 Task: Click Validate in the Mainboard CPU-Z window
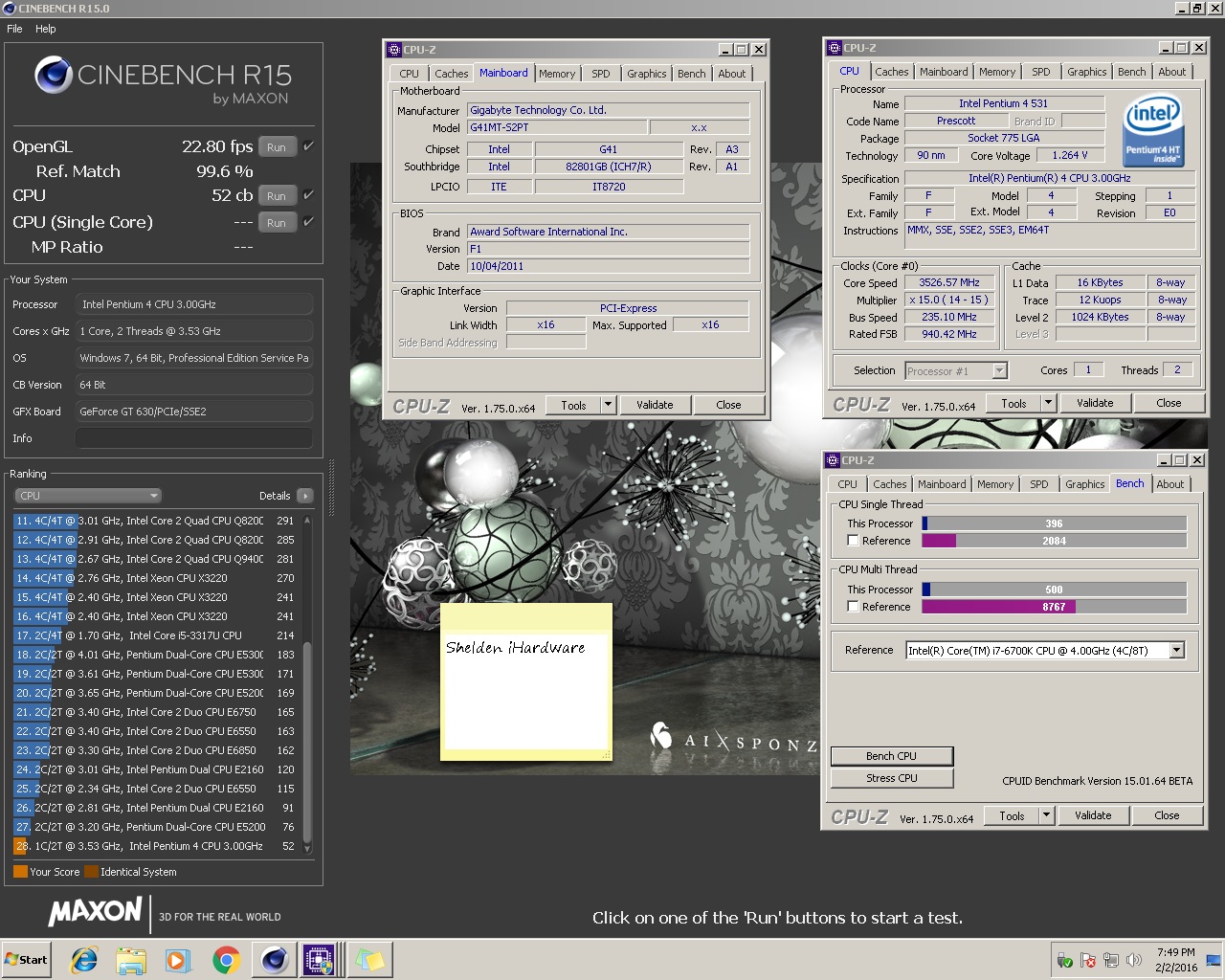(655, 405)
